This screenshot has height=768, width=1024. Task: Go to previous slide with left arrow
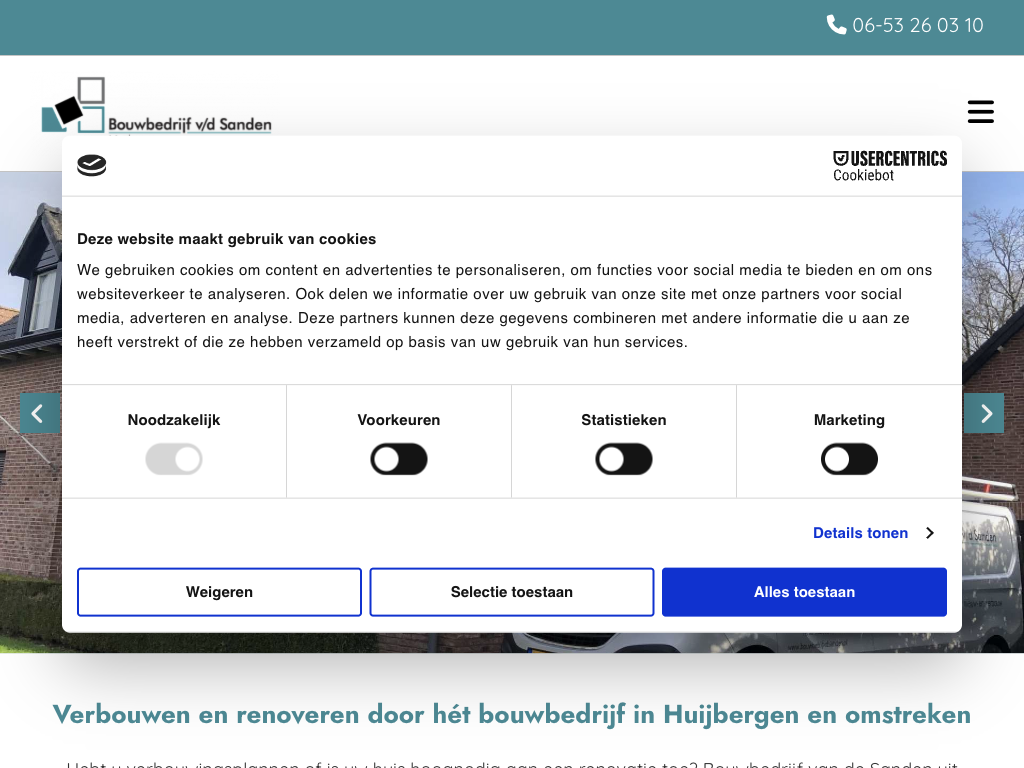tap(39, 413)
